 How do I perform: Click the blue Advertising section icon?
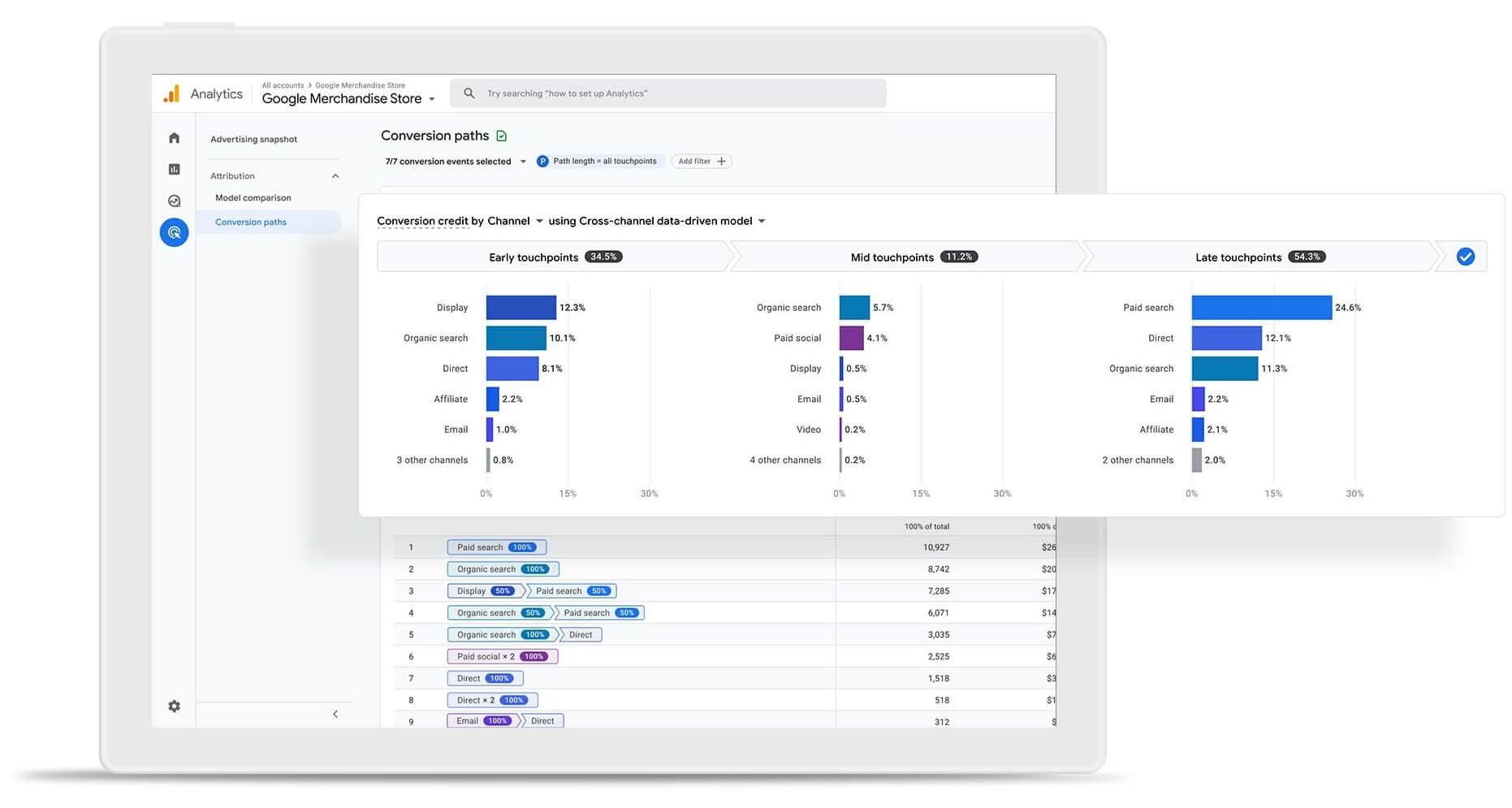(174, 232)
